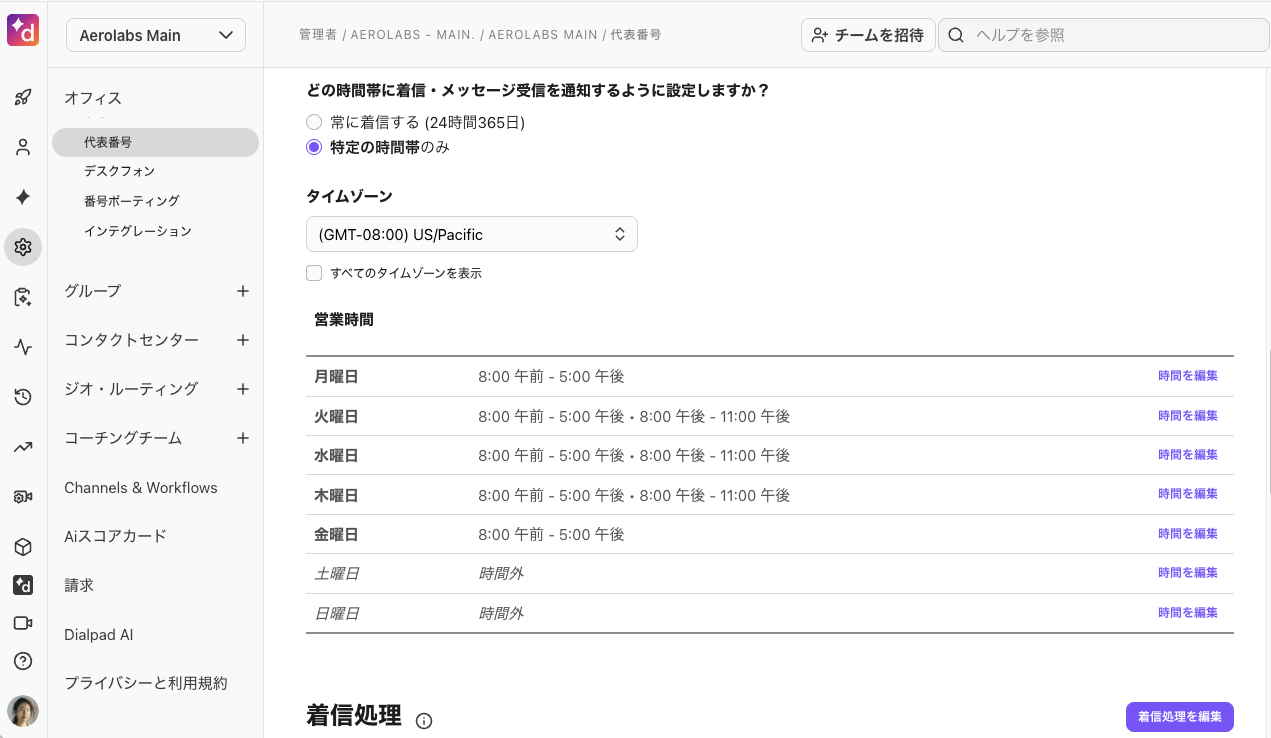Viewport: 1271px width, 738px height.
Task: Select the contacts person icon in the left rail
Action: coord(23,146)
